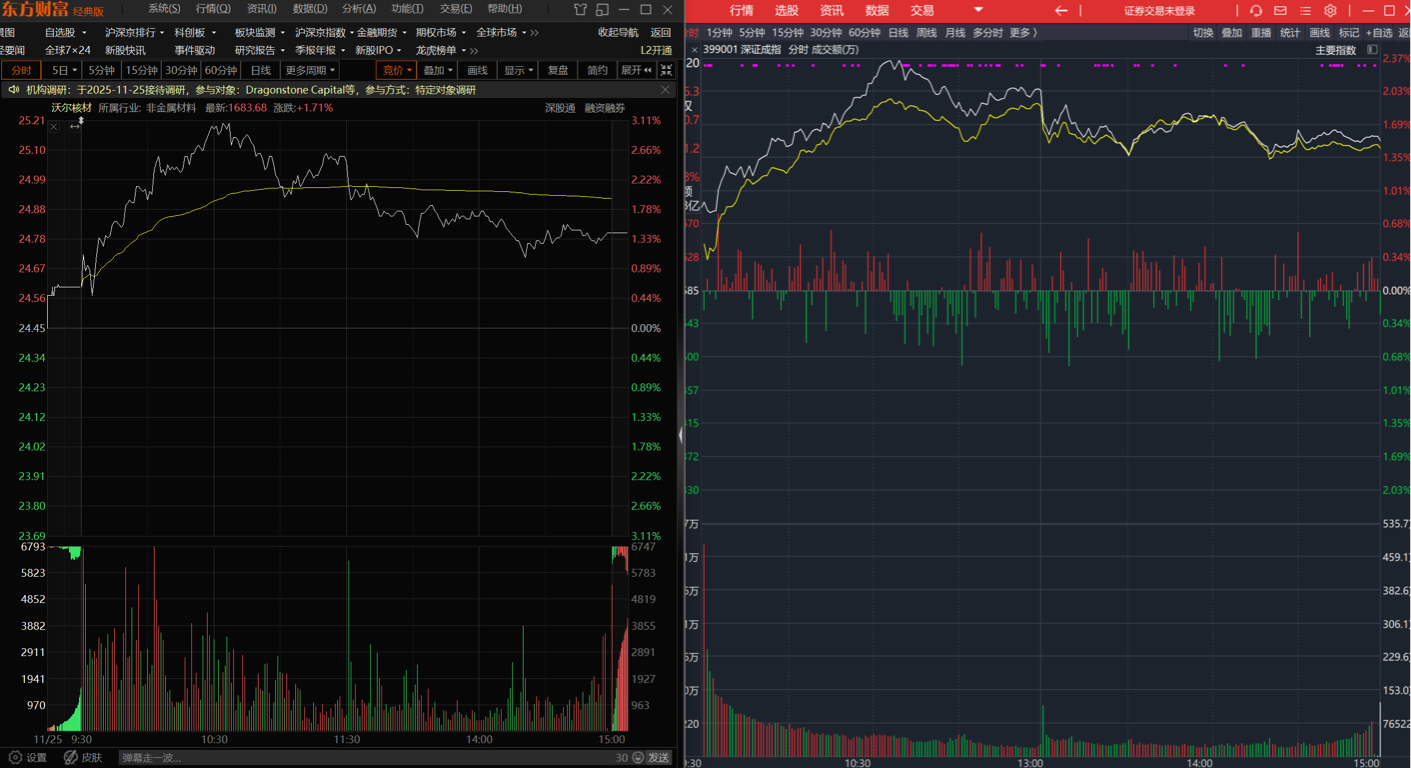Open 帮助(H) menu

(505, 9)
